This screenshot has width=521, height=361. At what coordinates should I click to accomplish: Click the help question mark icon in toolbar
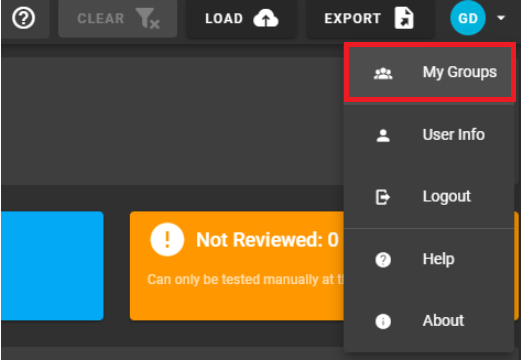point(23,18)
